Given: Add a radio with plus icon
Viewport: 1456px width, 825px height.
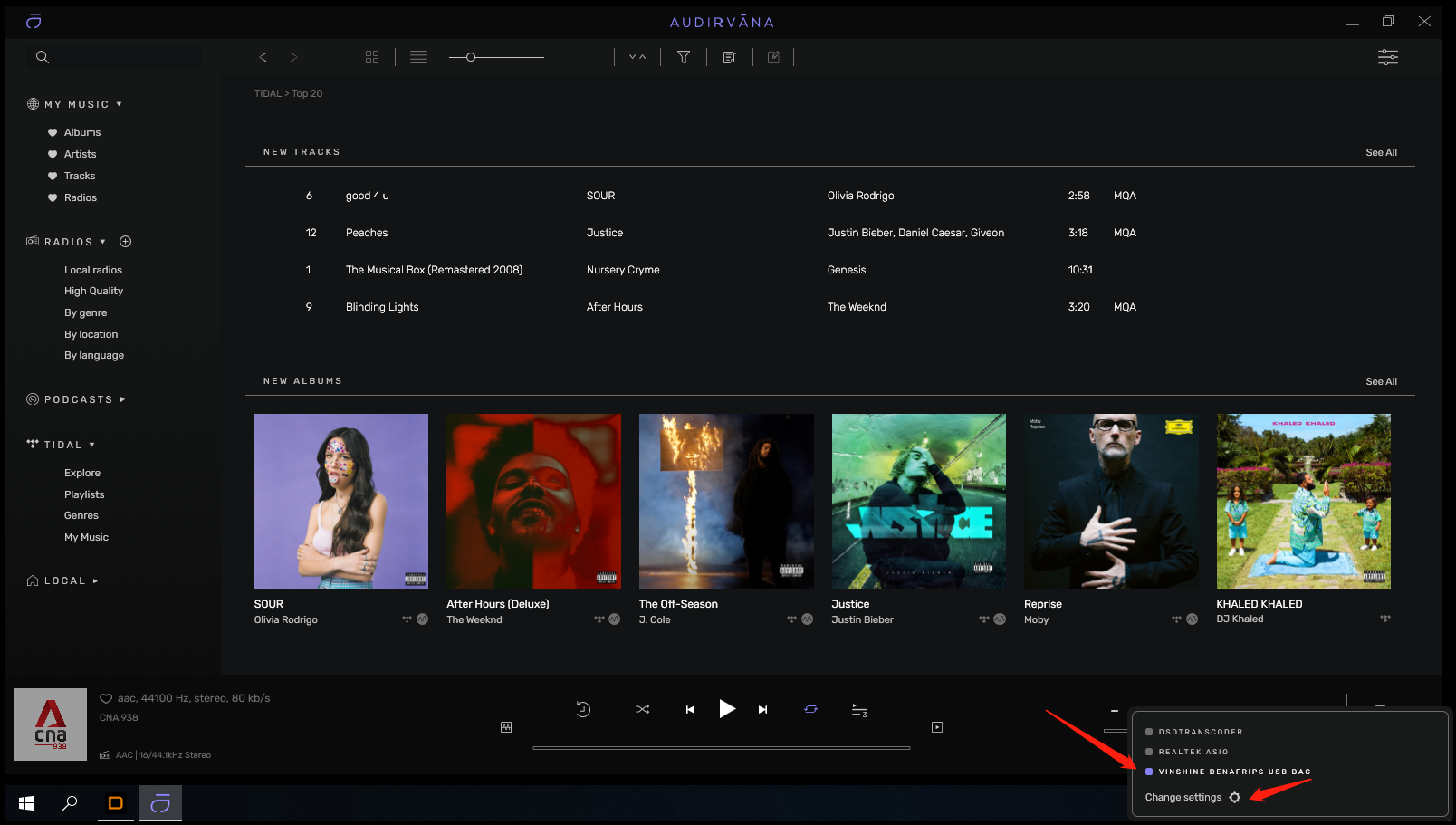Looking at the screenshot, I should tap(126, 242).
